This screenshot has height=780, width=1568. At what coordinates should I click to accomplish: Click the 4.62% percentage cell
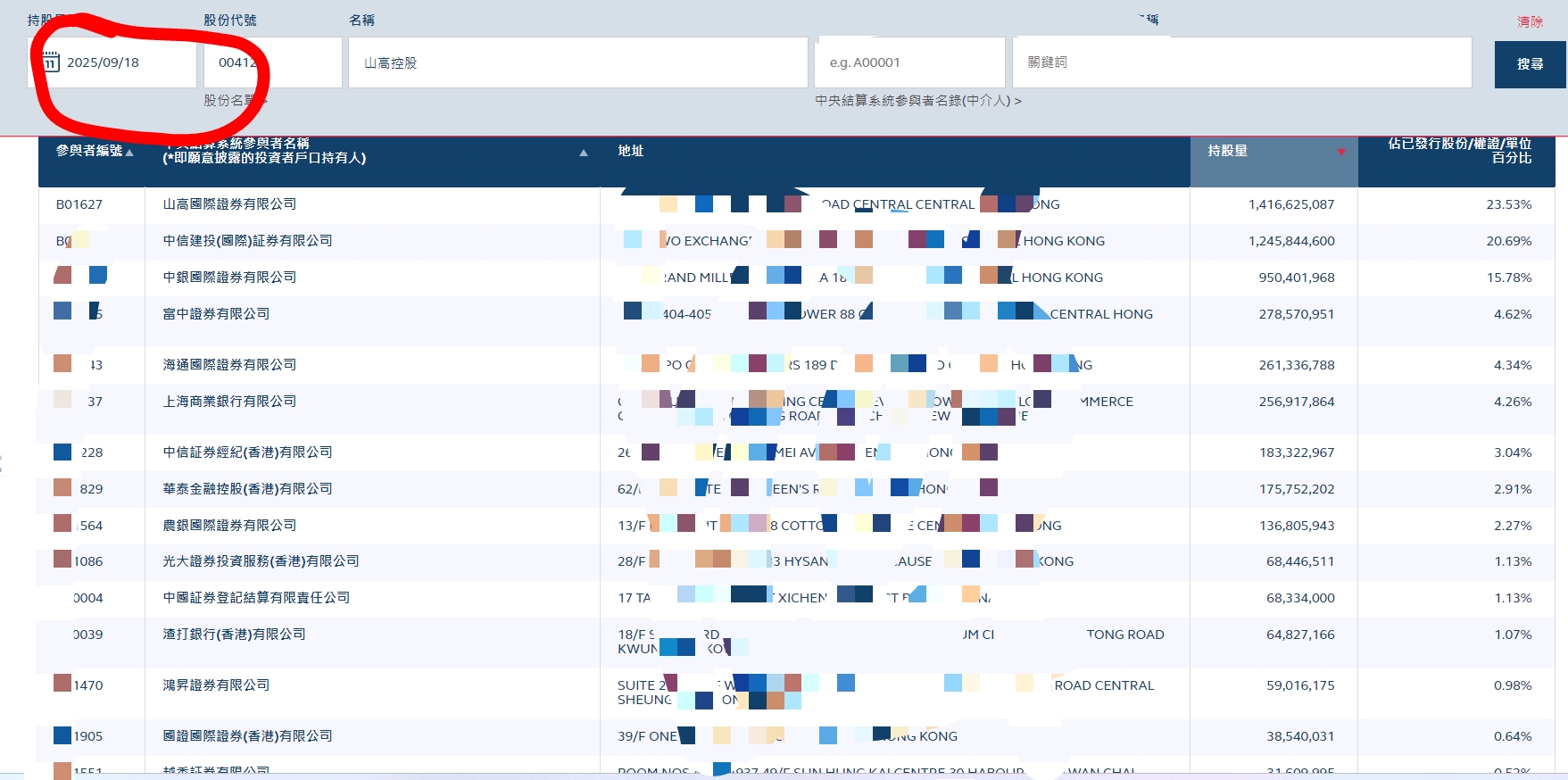point(1513,314)
